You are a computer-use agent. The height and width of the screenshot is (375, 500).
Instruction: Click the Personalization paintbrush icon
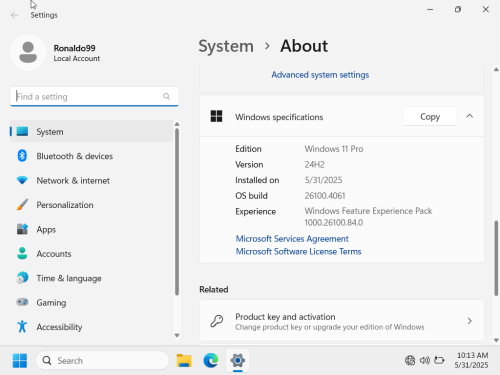tap(22, 205)
